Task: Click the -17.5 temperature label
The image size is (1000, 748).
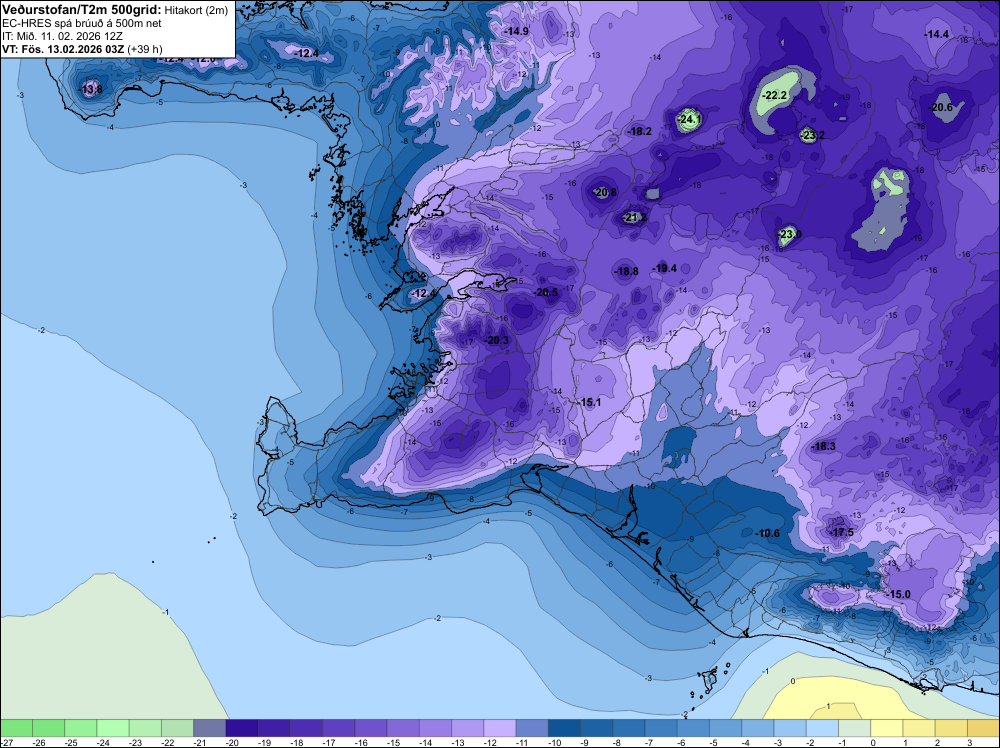Action: point(841,532)
